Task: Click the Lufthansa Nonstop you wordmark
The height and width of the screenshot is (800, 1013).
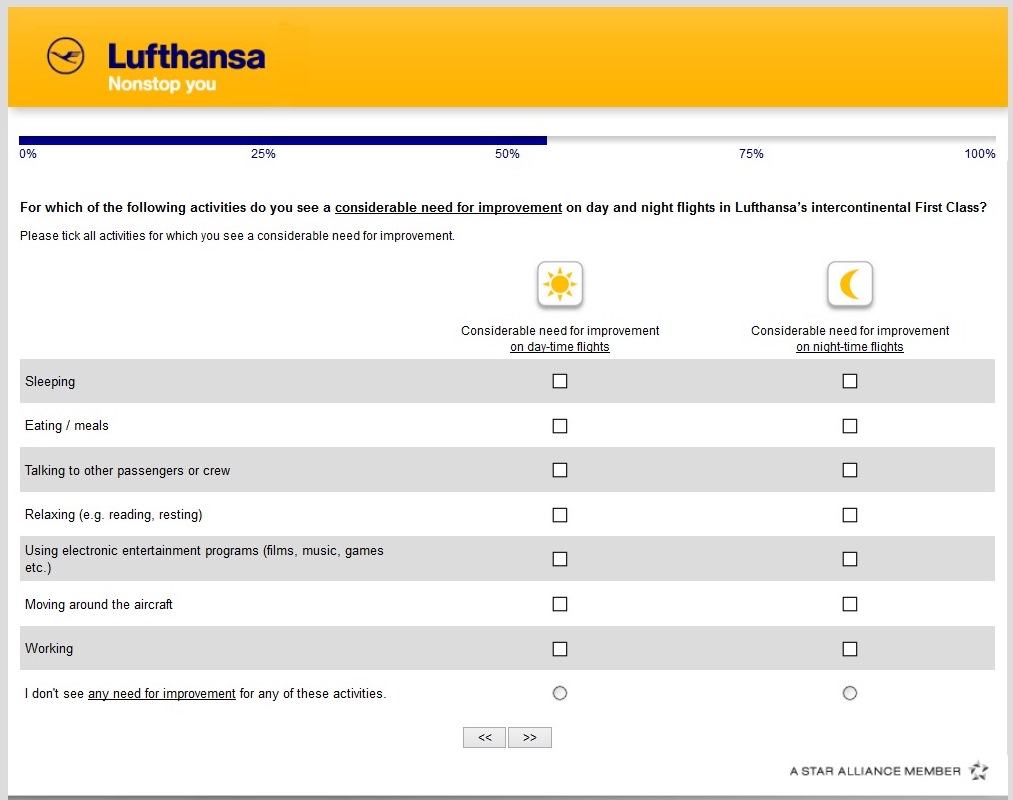Action: 186,67
